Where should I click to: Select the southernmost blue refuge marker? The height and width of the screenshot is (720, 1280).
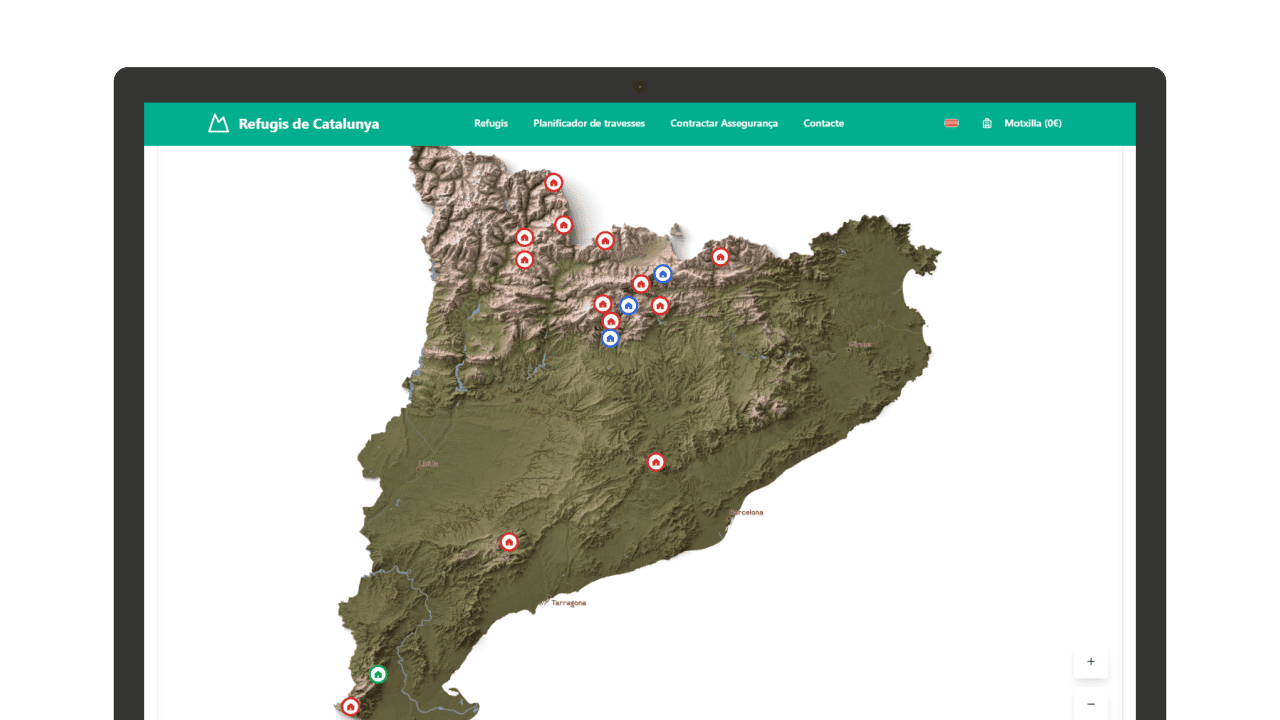coord(611,338)
